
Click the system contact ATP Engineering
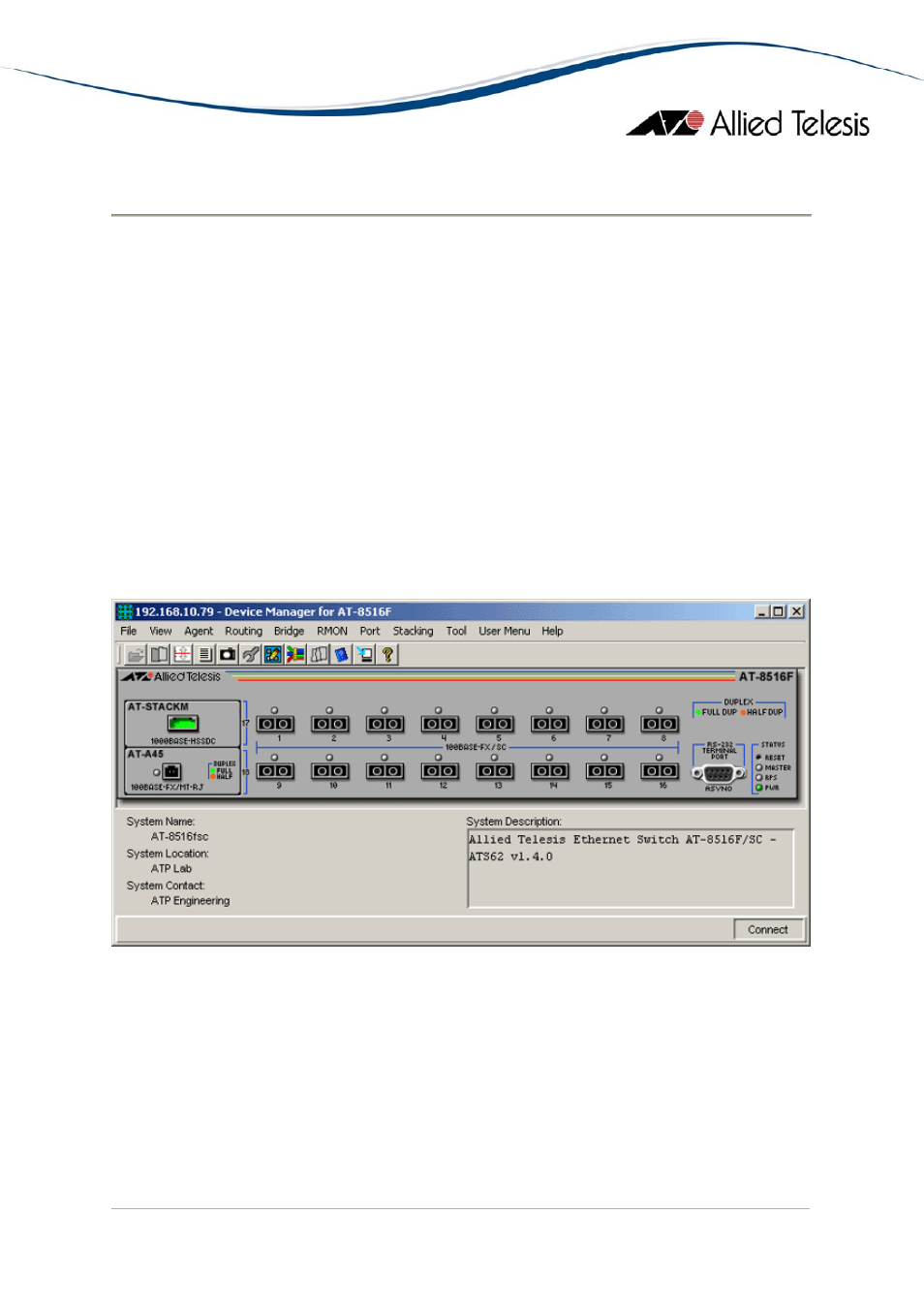click(191, 901)
